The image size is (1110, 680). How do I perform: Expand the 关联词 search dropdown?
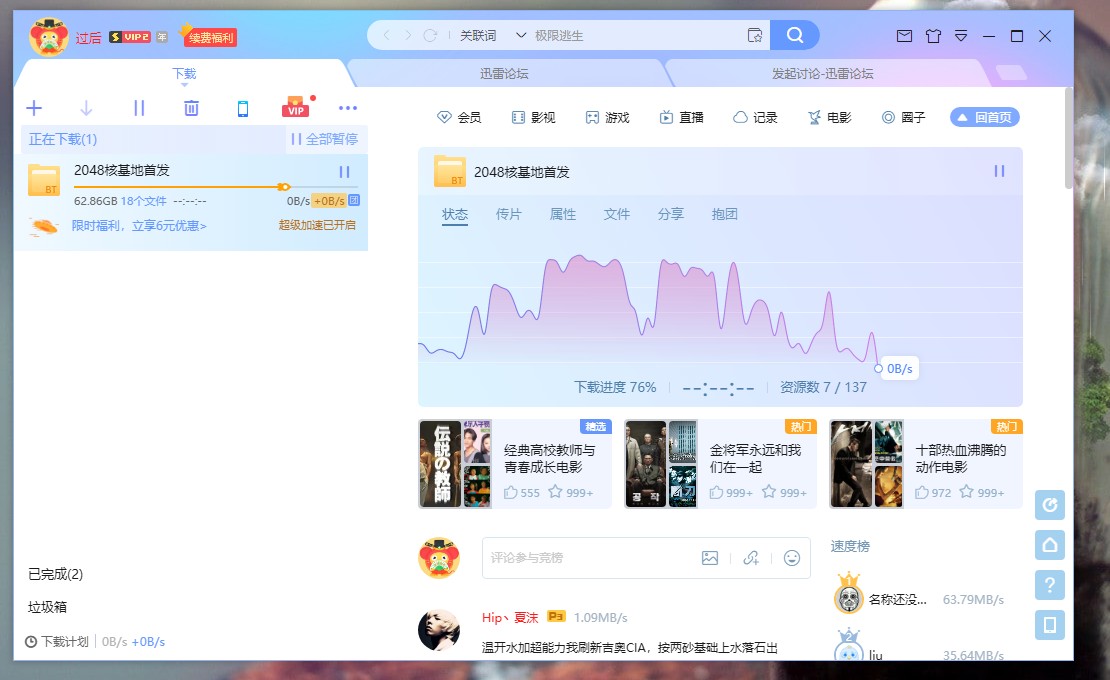pyautogui.click(x=520, y=33)
